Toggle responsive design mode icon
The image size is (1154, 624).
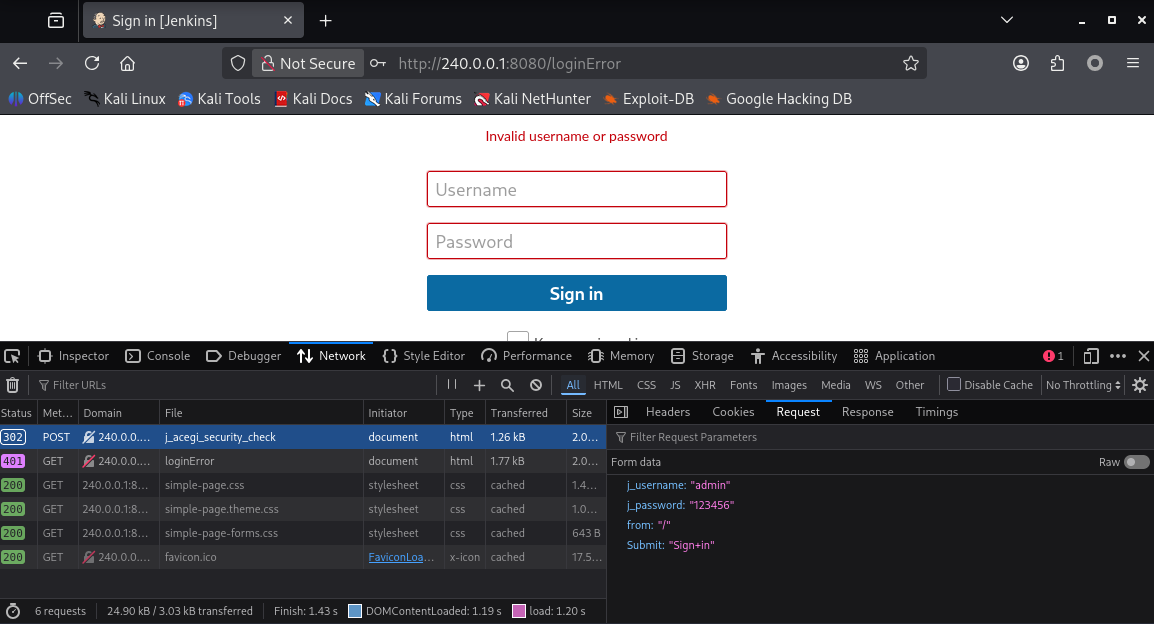point(1091,356)
